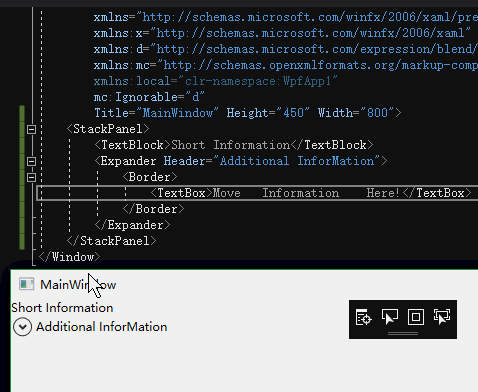Activate the Select Element cursor tool

tap(389, 317)
